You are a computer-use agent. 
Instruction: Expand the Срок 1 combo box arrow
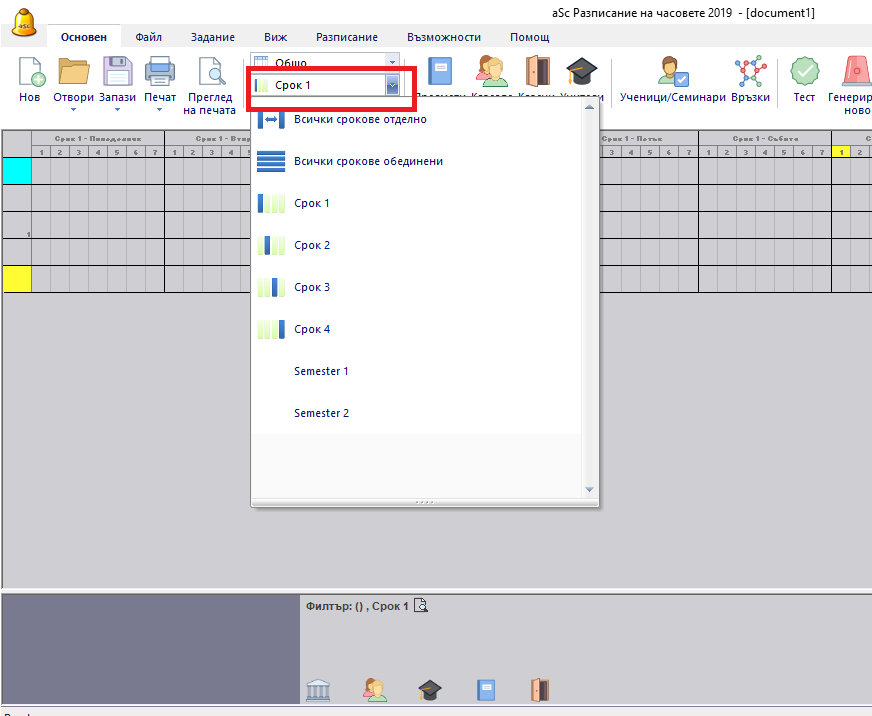click(x=392, y=86)
